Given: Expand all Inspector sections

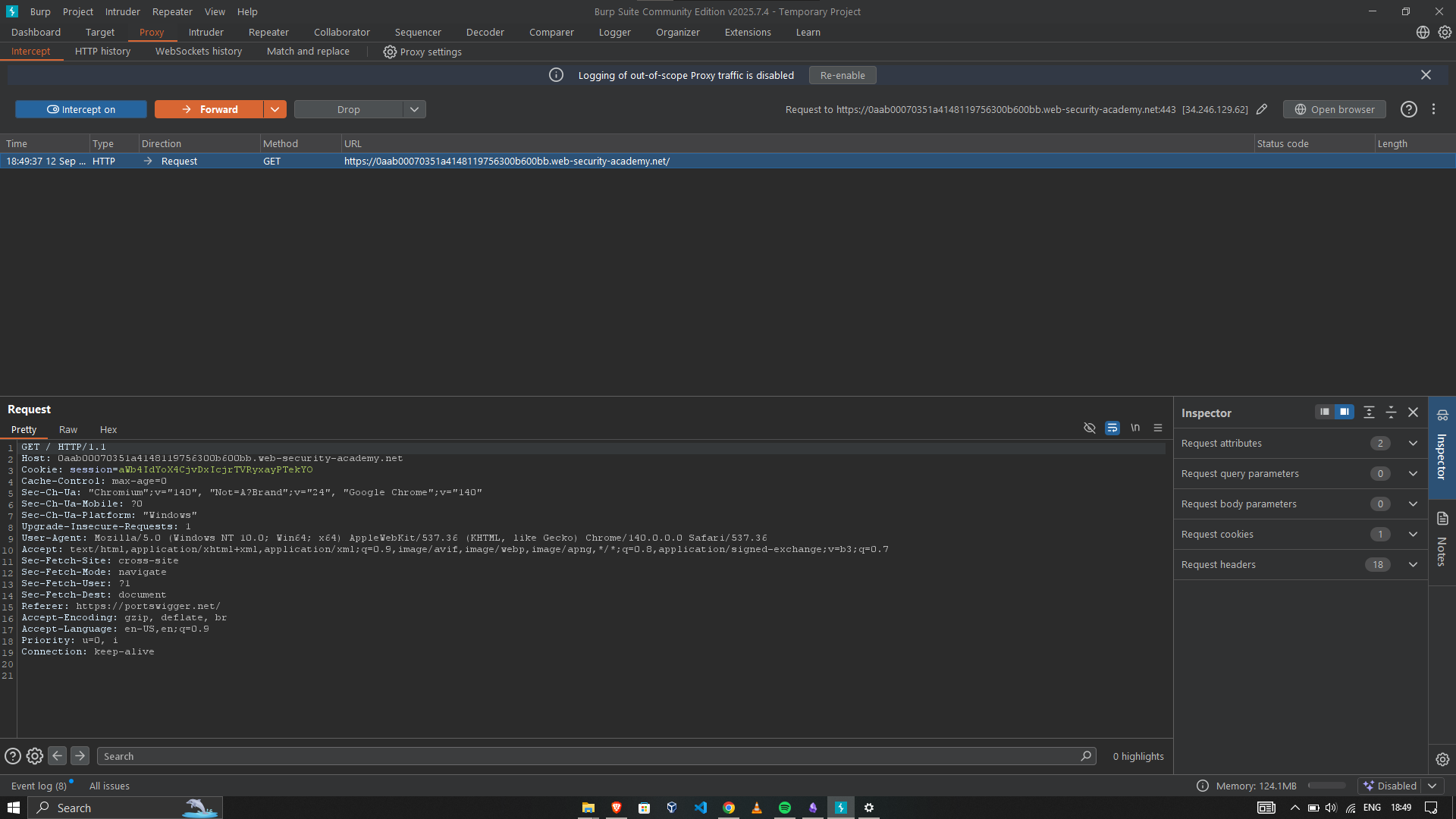Looking at the screenshot, I should click(x=1369, y=412).
